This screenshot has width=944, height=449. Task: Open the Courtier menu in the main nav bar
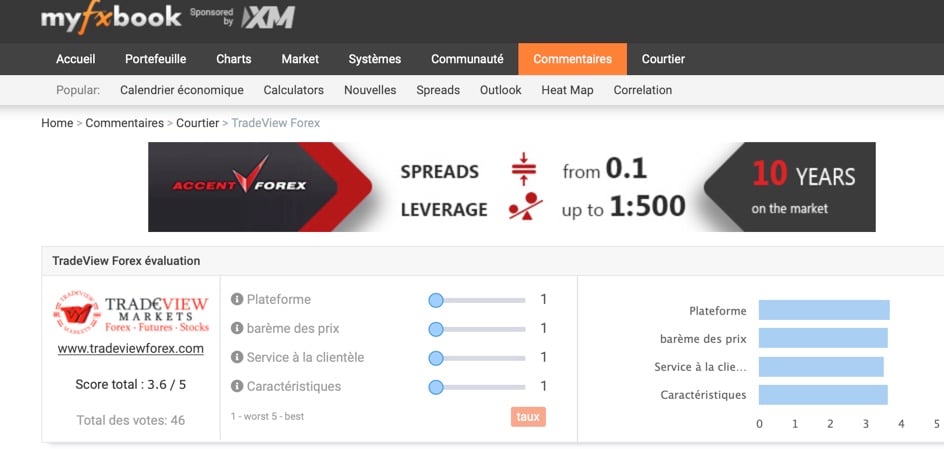pos(663,59)
